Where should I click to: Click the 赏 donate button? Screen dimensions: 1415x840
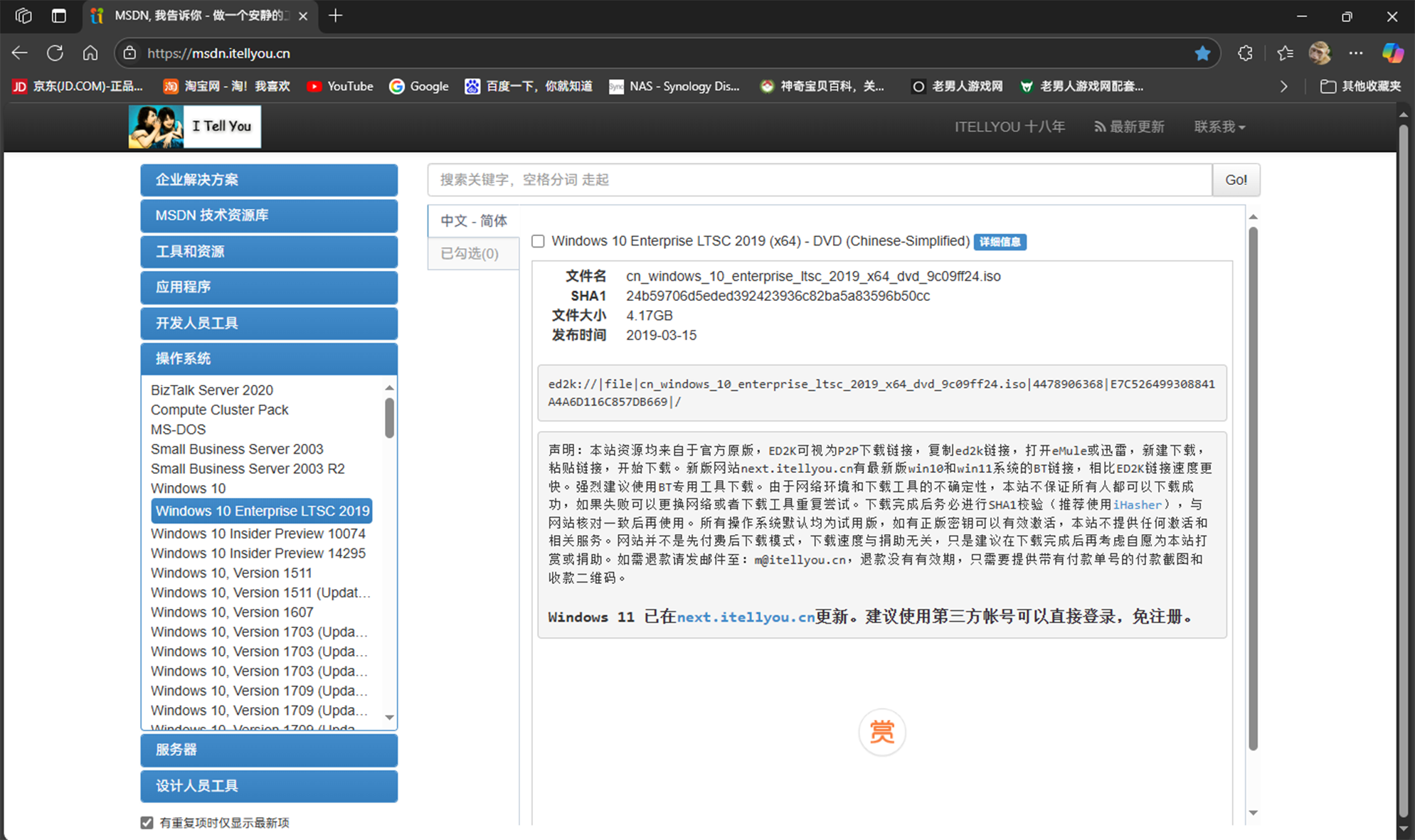point(881,732)
